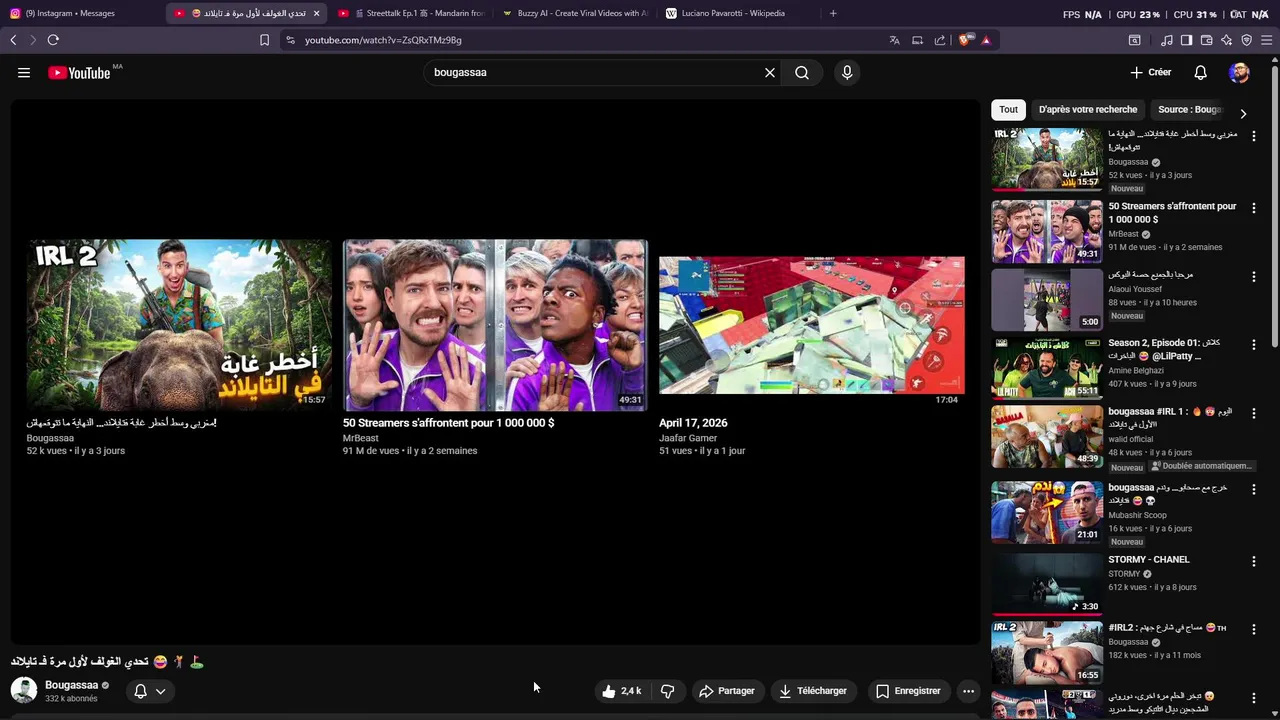Switch to the Streettalk Ep.1 tab
This screenshot has height=720, width=1280.
tap(412, 13)
